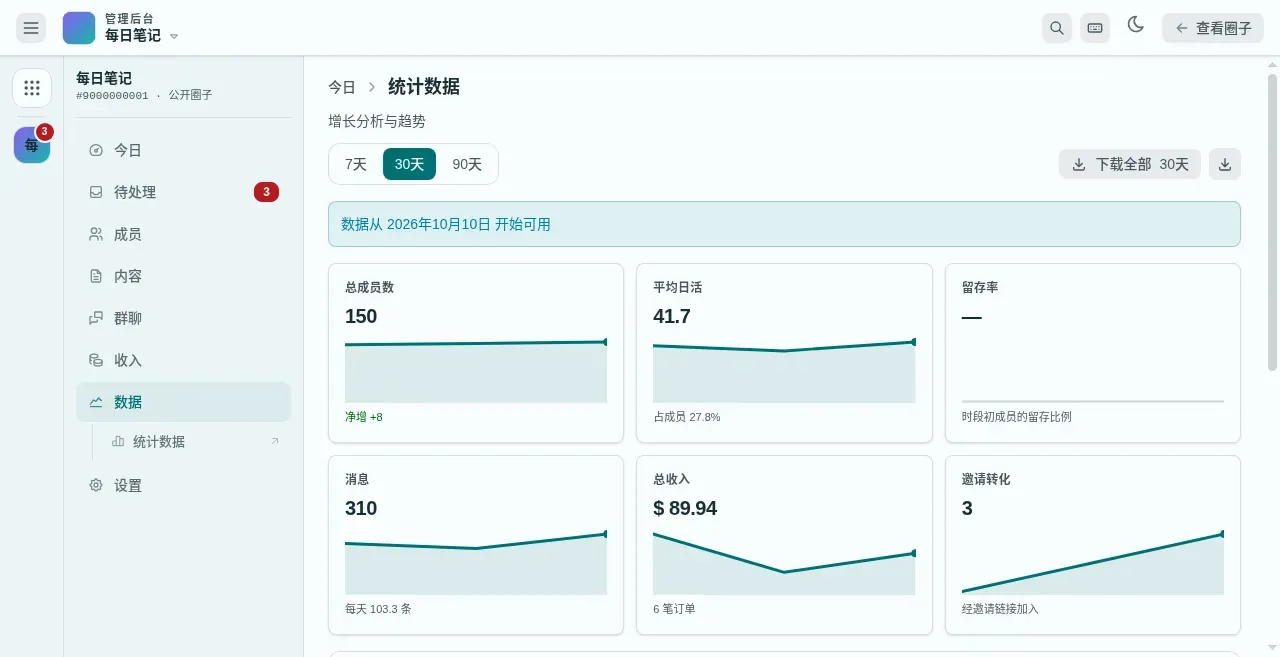Open 群聊 from the sidebar
This screenshot has height=657, width=1280.
pyautogui.click(x=183, y=318)
